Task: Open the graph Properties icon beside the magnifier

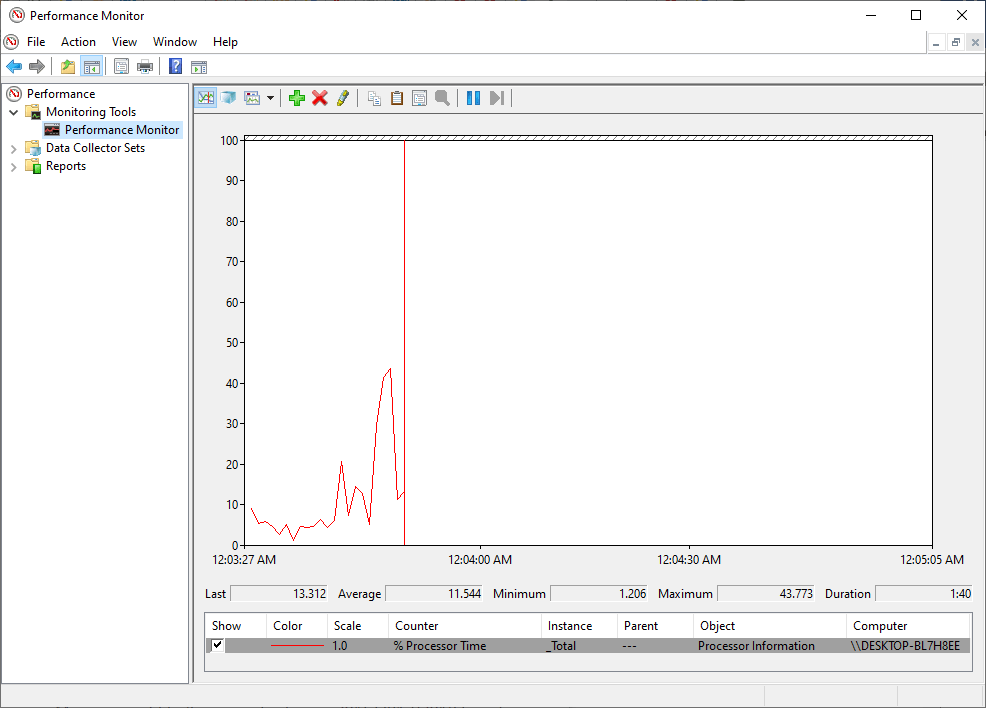Action: pos(419,97)
